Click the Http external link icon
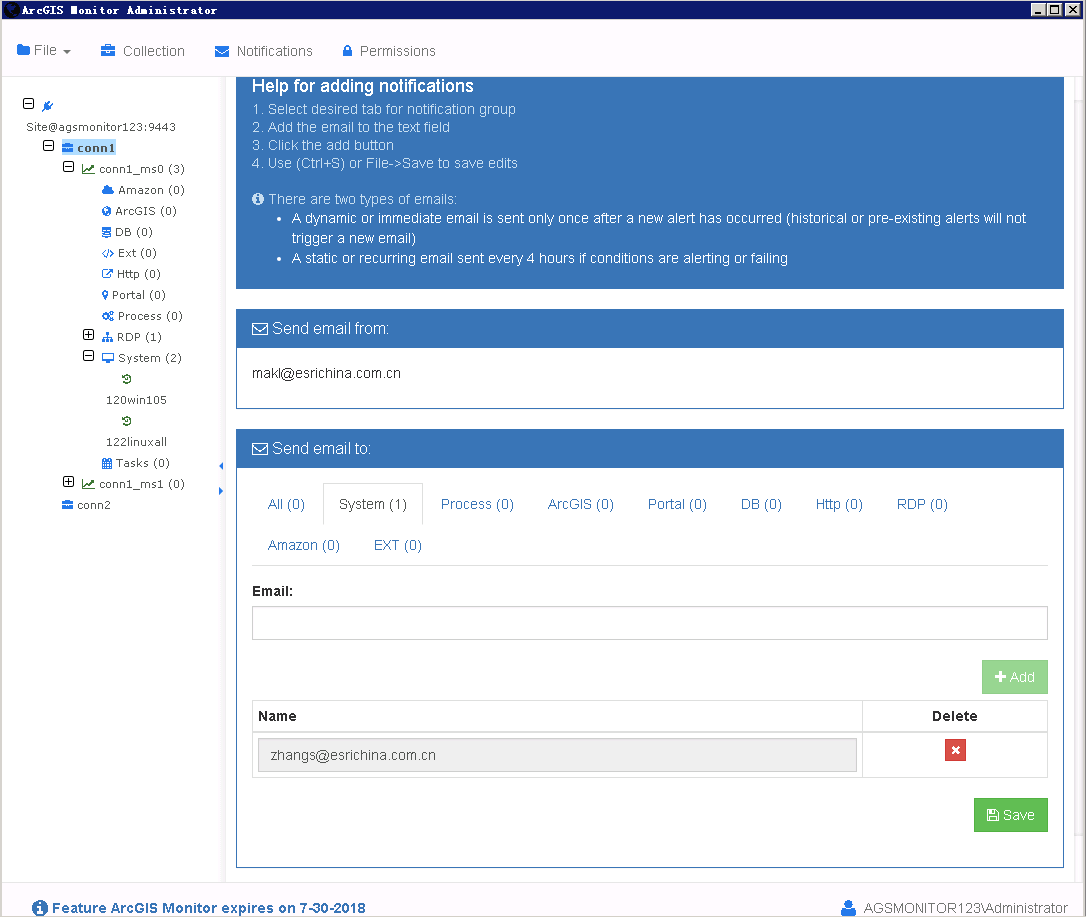This screenshot has width=1086, height=917. (x=107, y=274)
